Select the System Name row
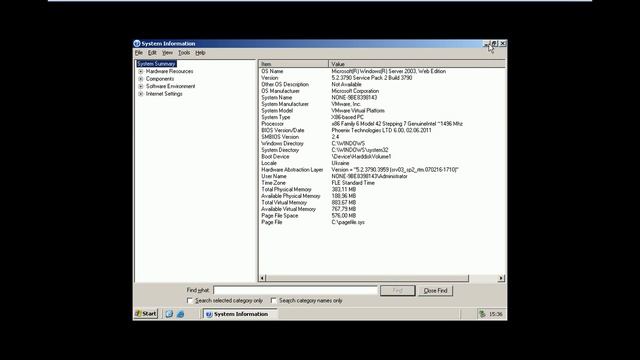The image size is (640, 360). tap(382, 98)
